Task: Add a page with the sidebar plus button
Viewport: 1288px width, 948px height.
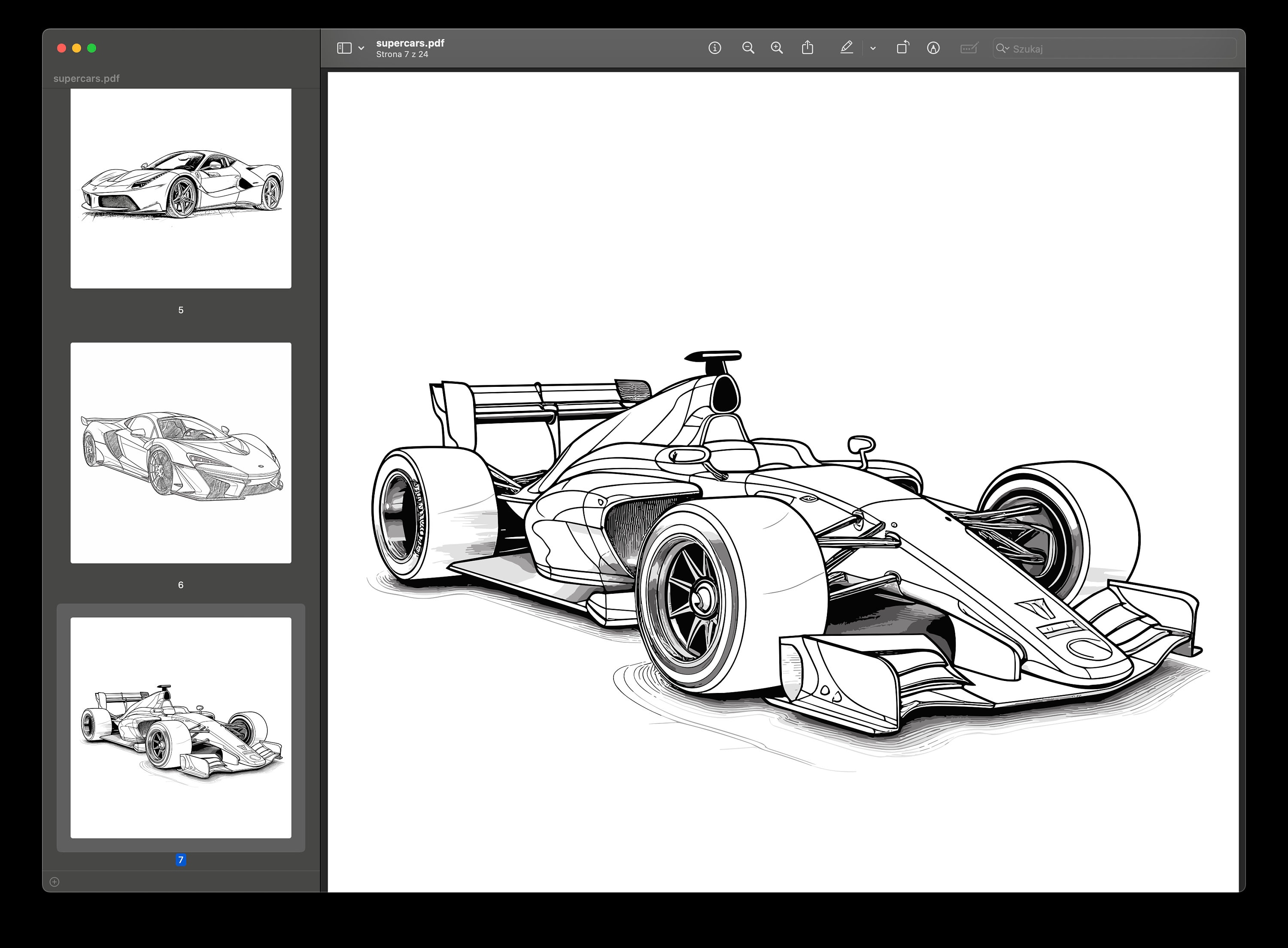Action: (x=55, y=882)
